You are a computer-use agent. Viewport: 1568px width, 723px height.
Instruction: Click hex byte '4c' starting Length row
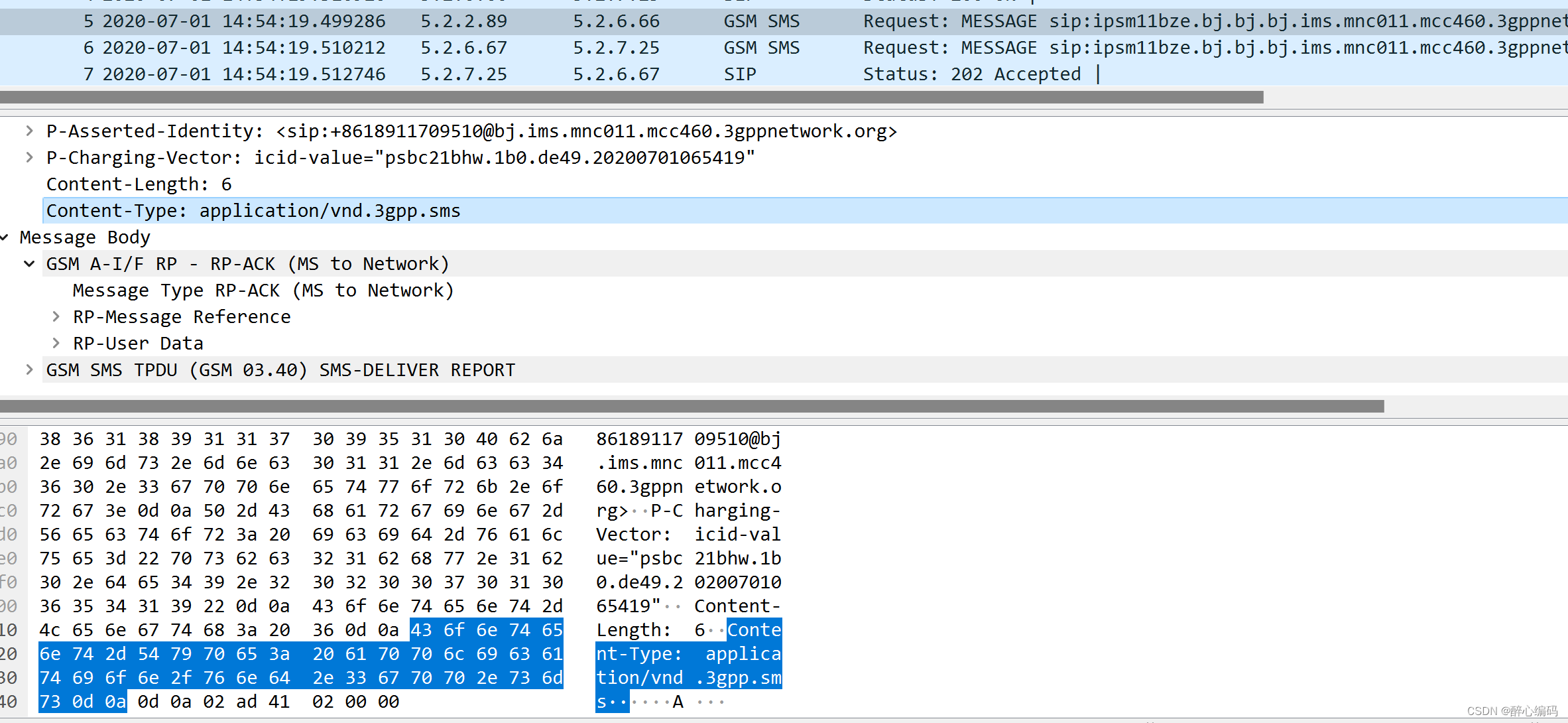pyautogui.click(x=50, y=629)
